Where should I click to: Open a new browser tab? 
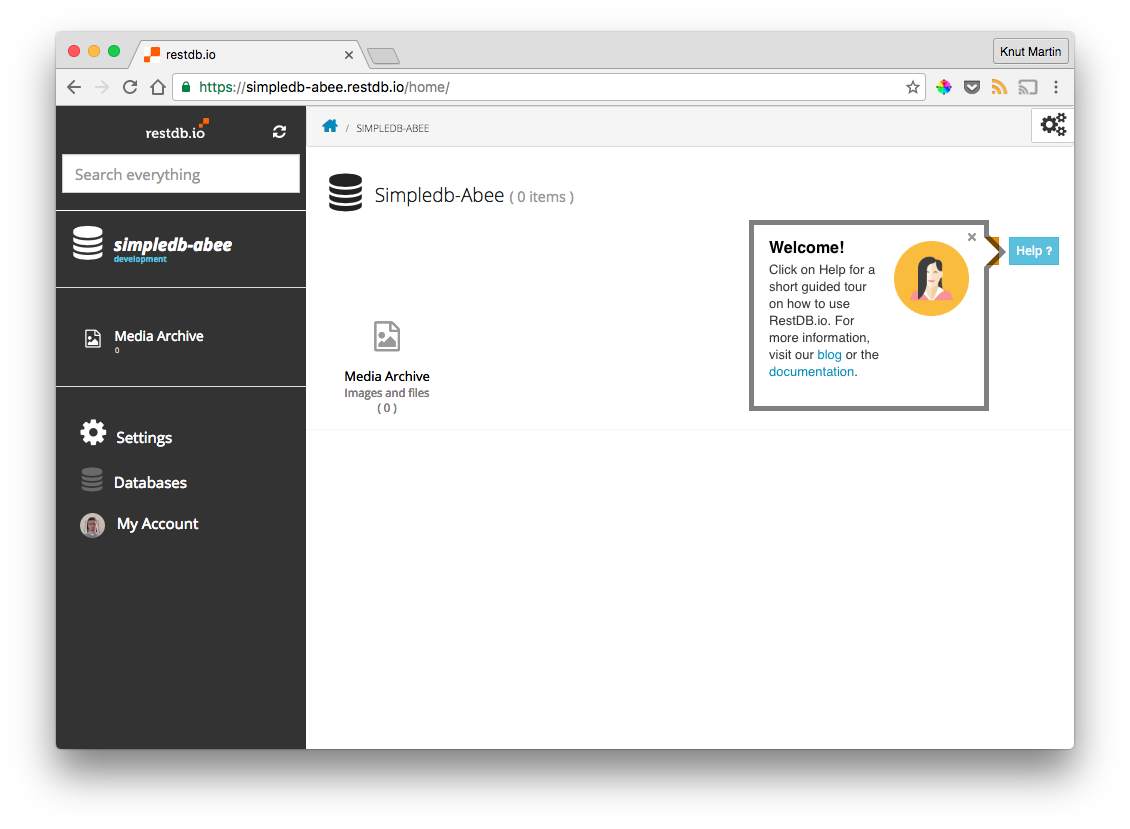point(383,56)
